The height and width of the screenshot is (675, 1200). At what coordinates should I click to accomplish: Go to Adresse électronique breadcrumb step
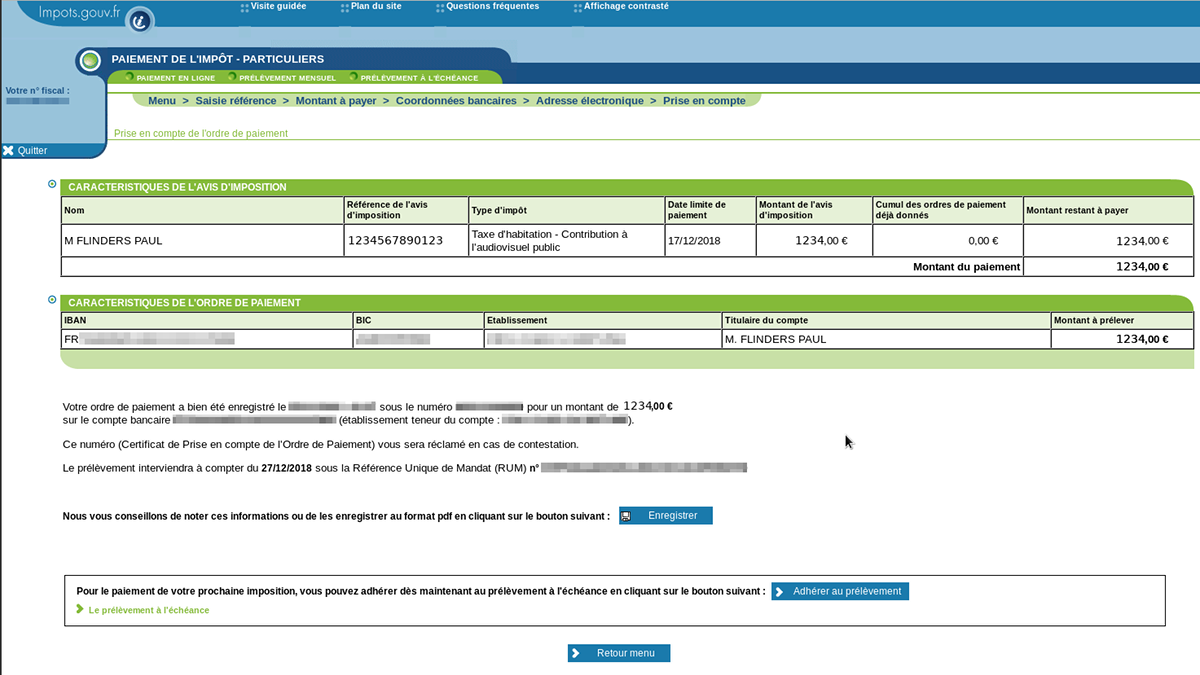pyautogui.click(x=590, y=101)
